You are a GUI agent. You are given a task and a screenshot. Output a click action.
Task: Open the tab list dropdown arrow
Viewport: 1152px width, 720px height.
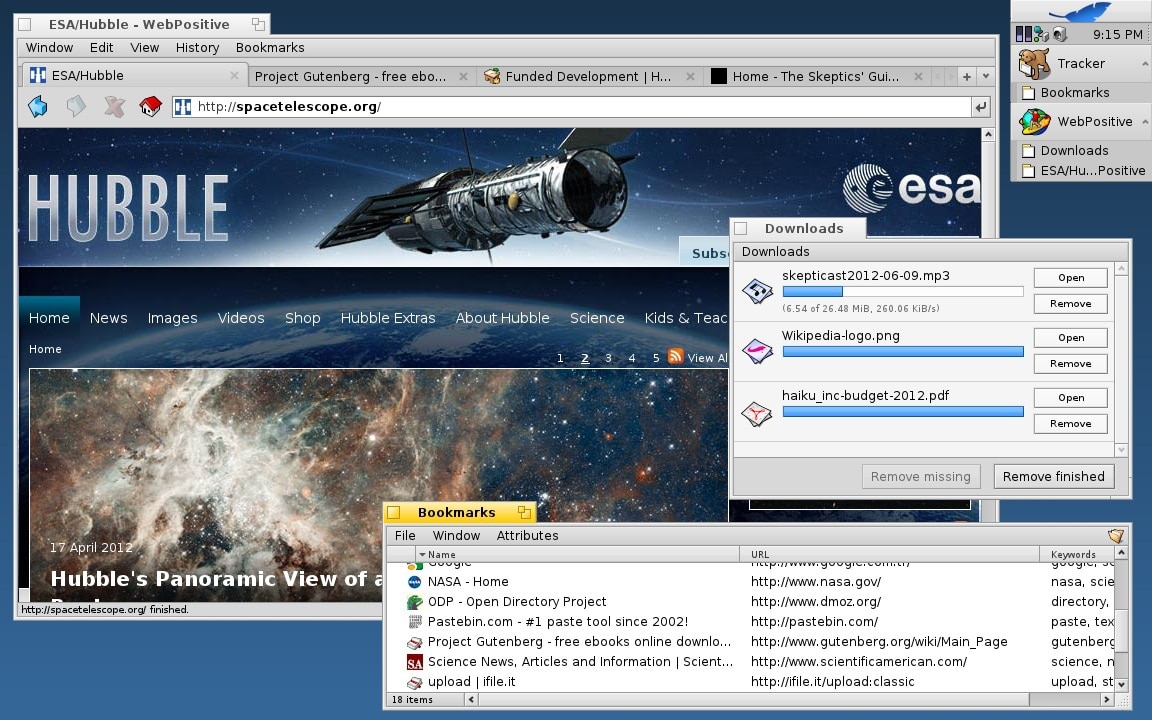(986, 76)
